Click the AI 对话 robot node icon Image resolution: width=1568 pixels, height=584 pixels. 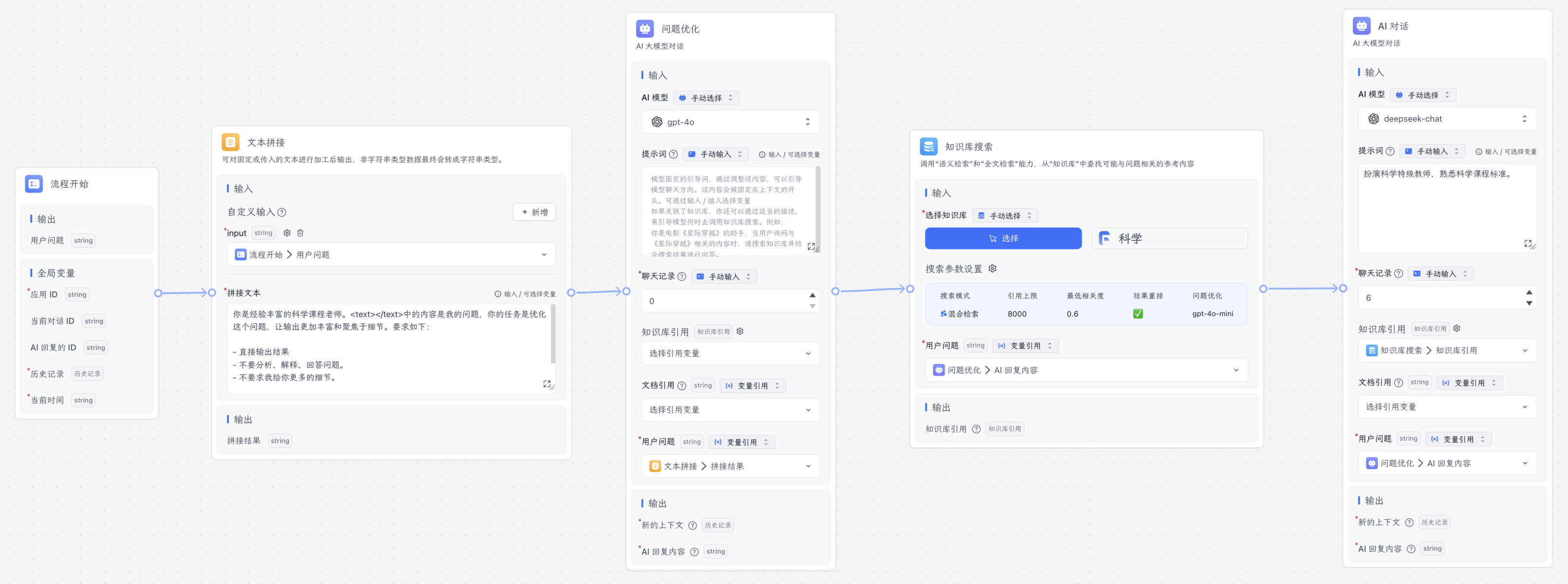point(1362,26)
